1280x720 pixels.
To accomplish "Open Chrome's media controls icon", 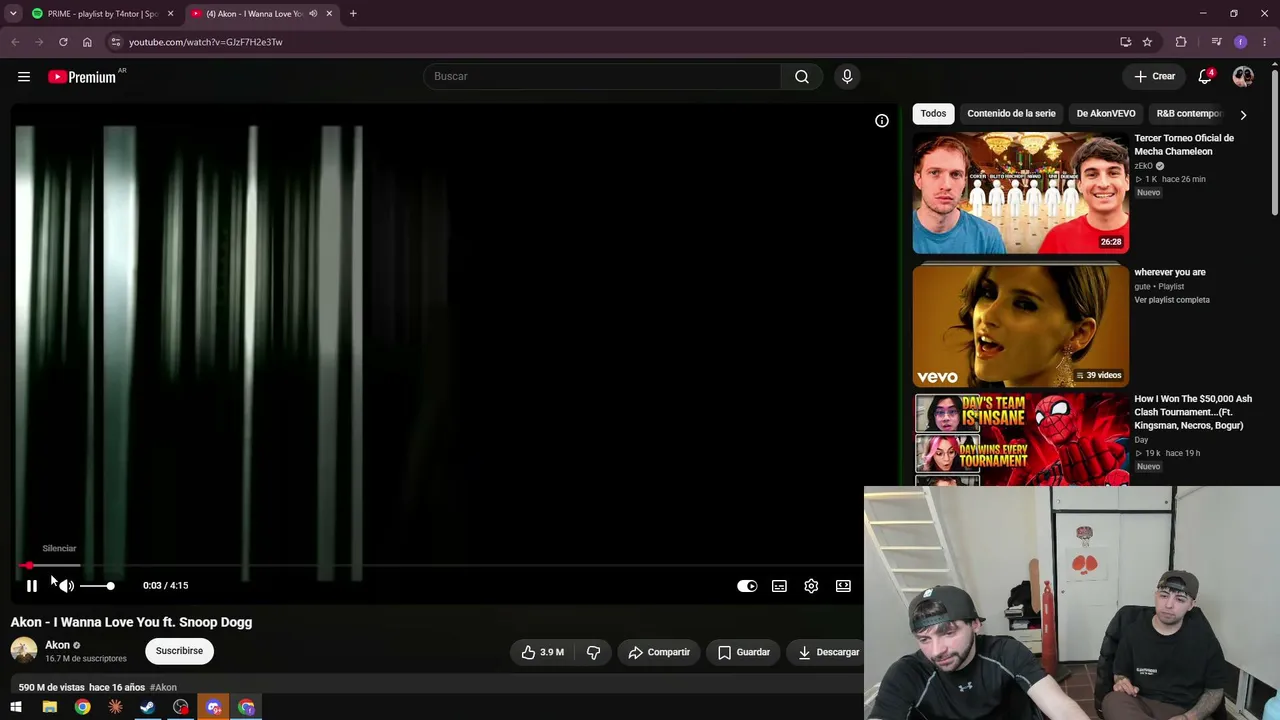I will [x=1216, y=42].
